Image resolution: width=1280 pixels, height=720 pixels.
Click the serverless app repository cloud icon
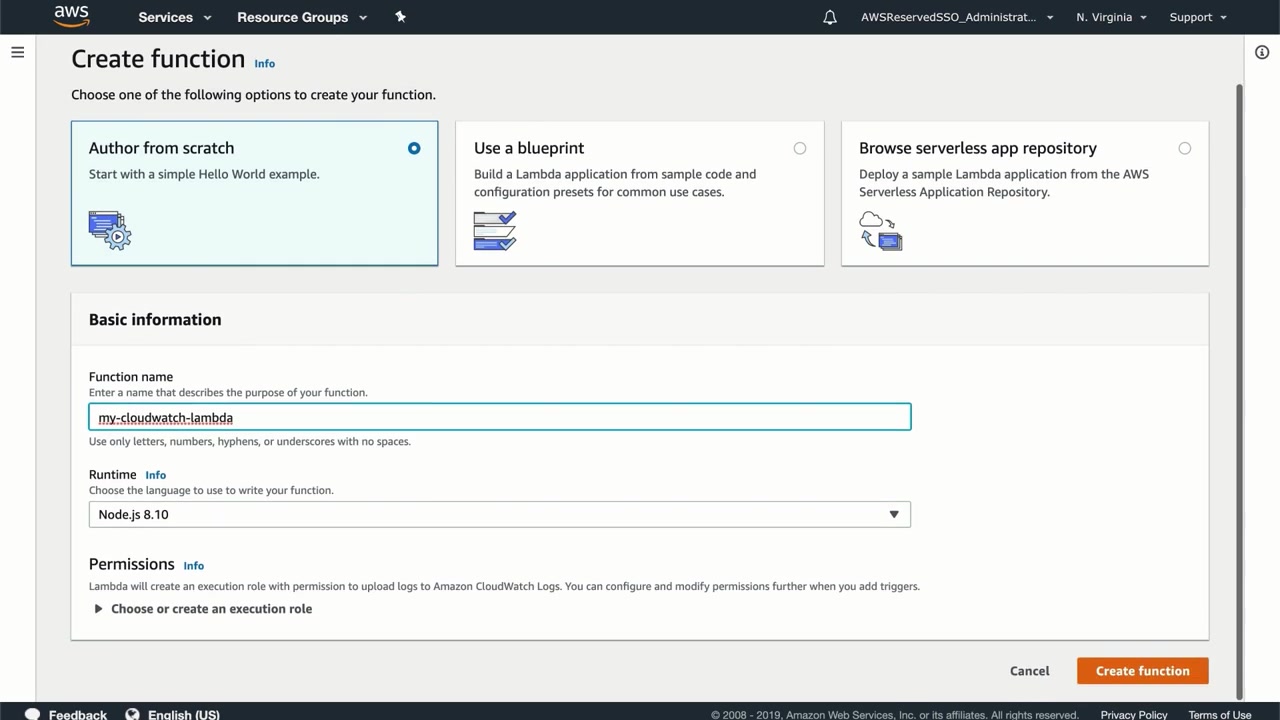tap(881, 230)
